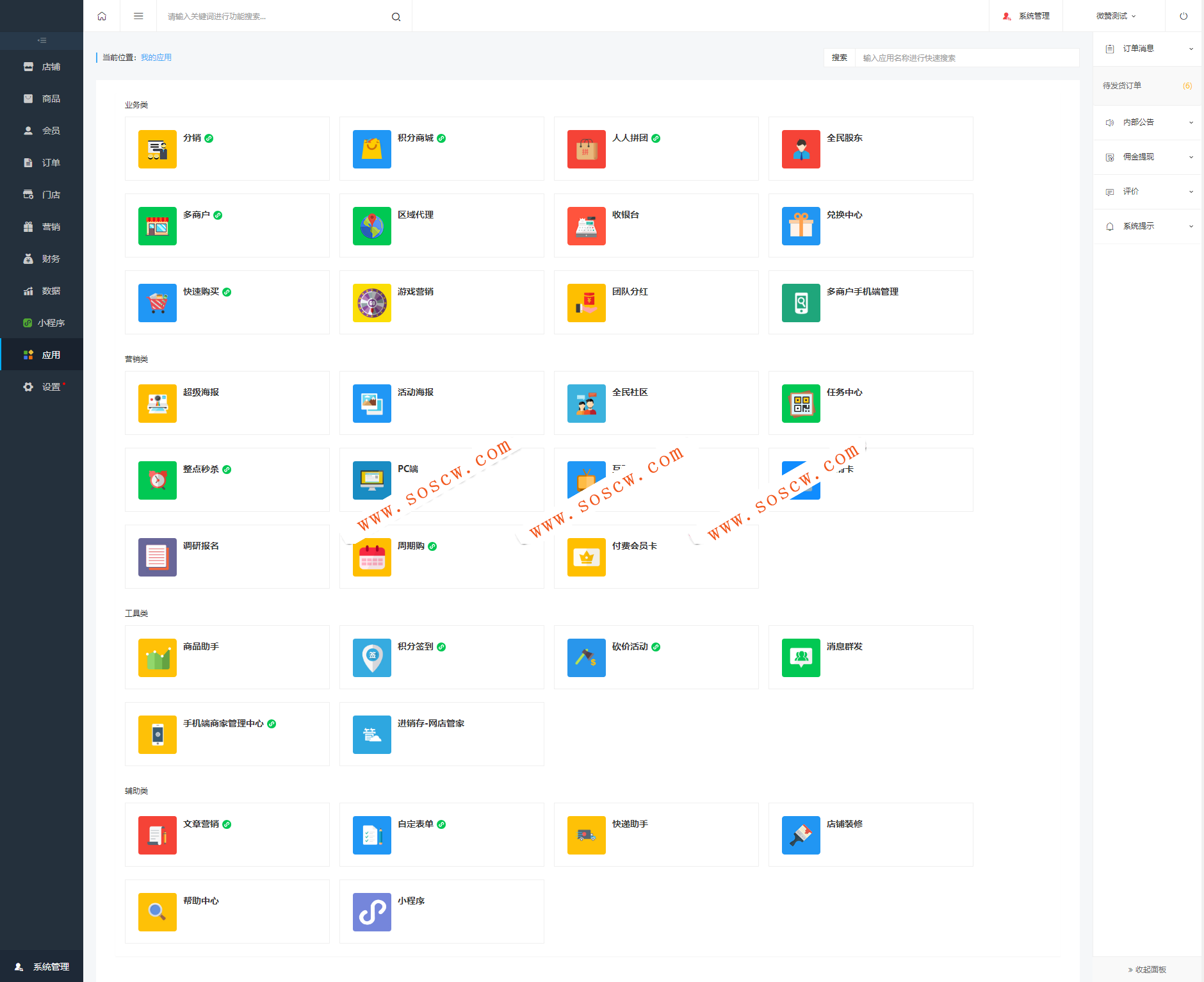This screenshot has height=982, width=1204.
Task: Go to 数据 in sidebar
Action: click(x=42, y=291)
